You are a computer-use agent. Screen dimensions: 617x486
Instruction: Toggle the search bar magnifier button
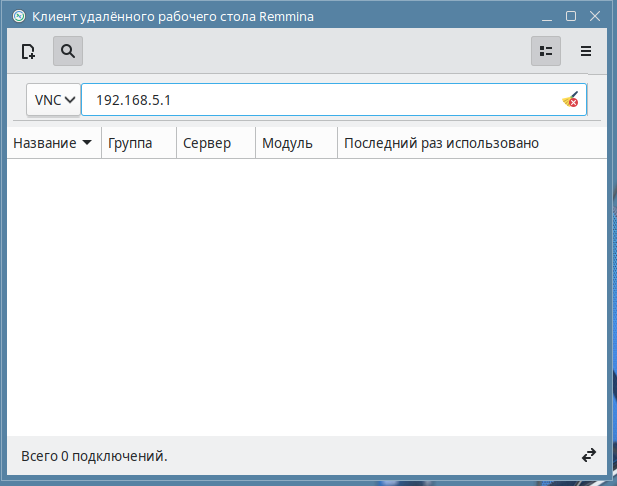pos(68,51)
